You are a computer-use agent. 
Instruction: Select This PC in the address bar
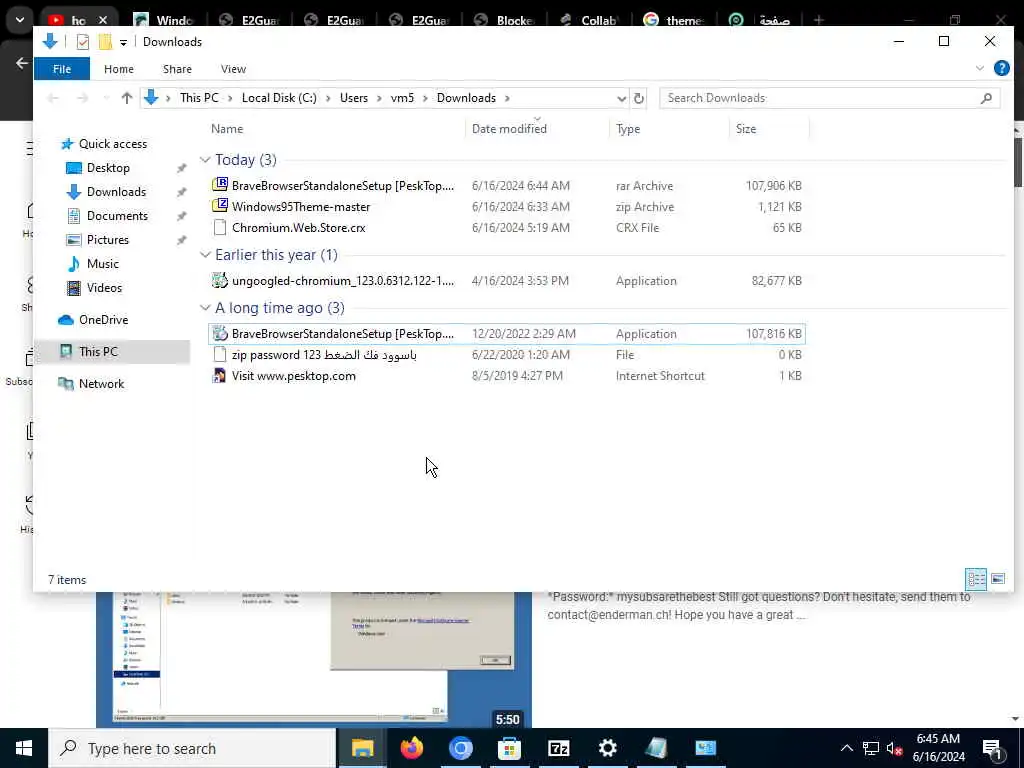[x=199, y=98]
